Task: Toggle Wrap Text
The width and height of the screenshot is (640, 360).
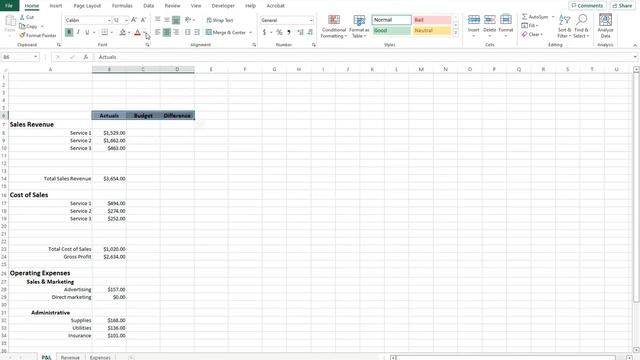Action: coord(220,20)
